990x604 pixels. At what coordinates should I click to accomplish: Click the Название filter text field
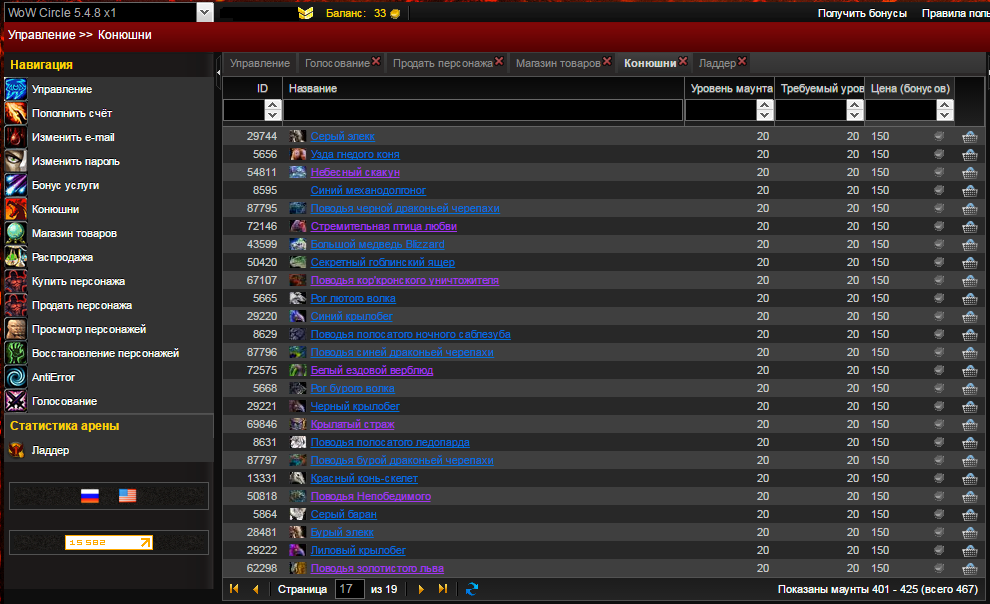[x=482, y=110]
